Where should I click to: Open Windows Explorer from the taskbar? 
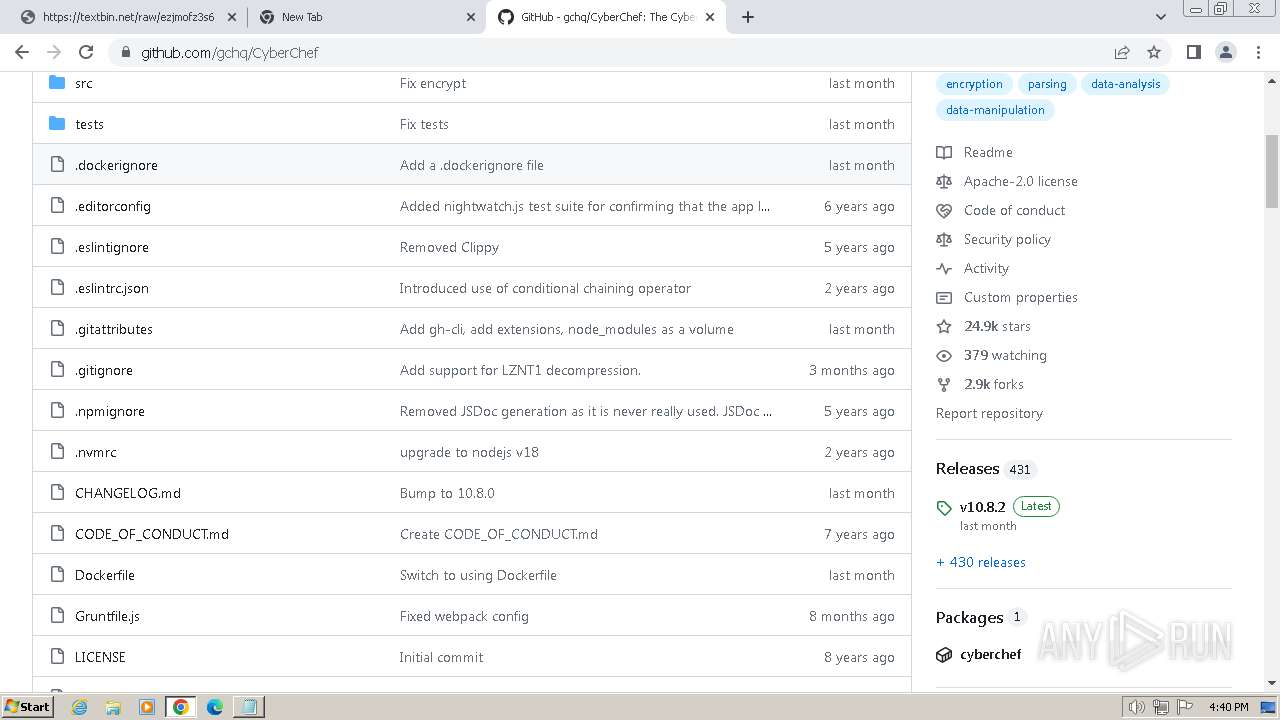(113, 706)
